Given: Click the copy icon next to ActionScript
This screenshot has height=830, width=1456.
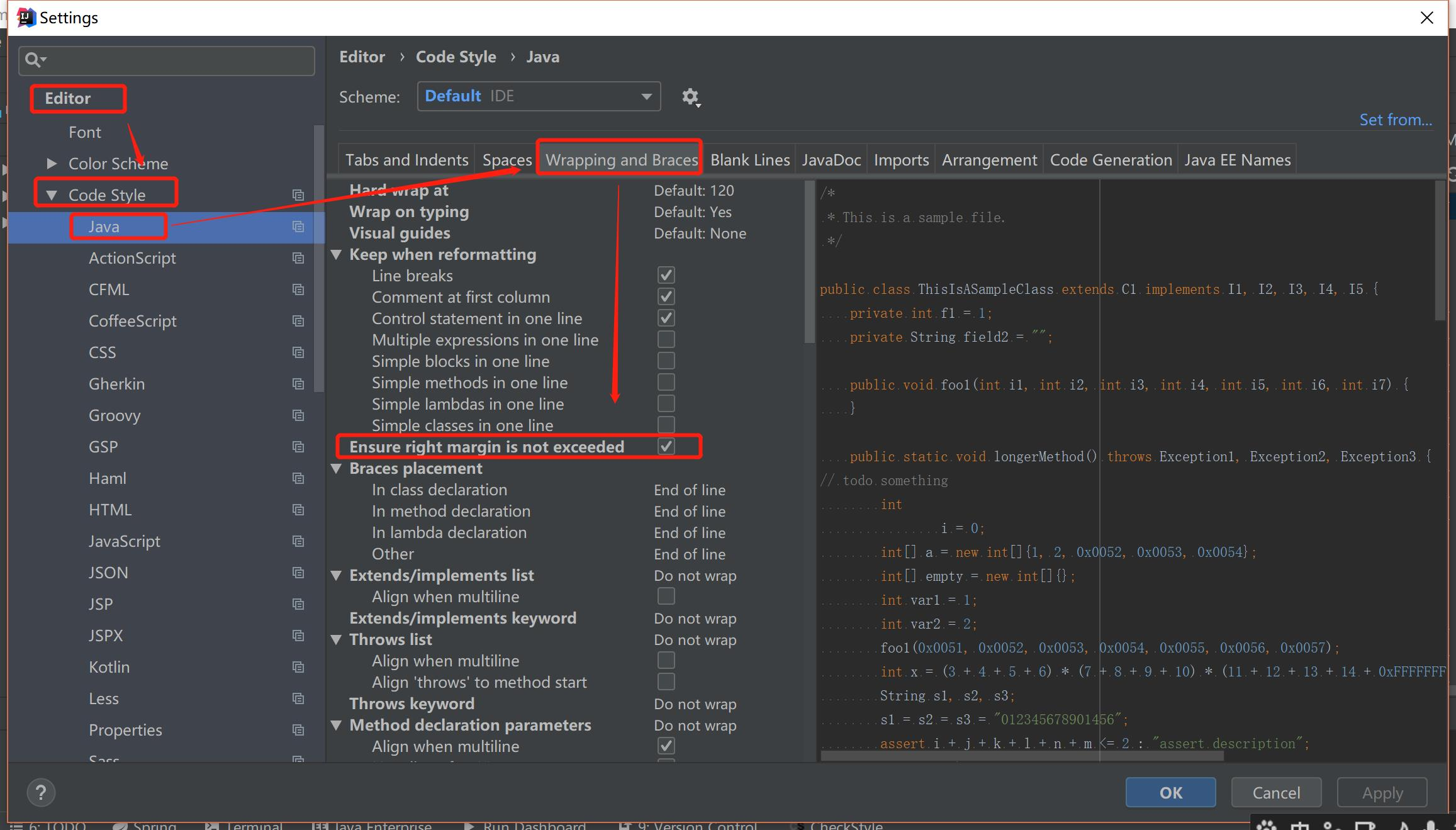Looking at the screenshot, I should click(298, 258).
